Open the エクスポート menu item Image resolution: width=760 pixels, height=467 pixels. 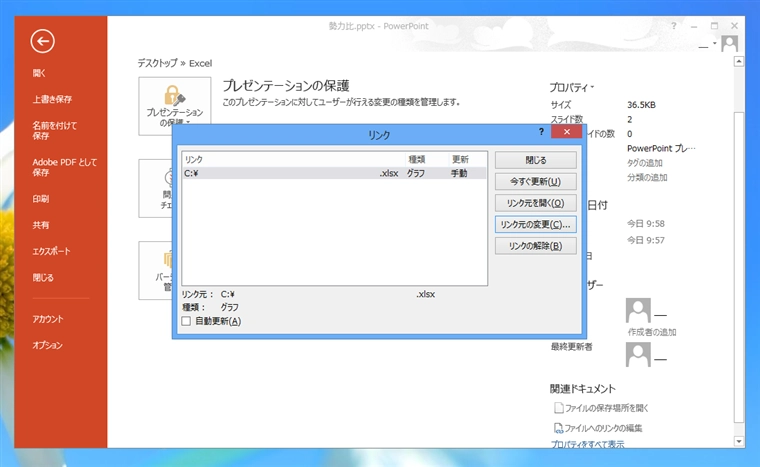tap(51, 251)
